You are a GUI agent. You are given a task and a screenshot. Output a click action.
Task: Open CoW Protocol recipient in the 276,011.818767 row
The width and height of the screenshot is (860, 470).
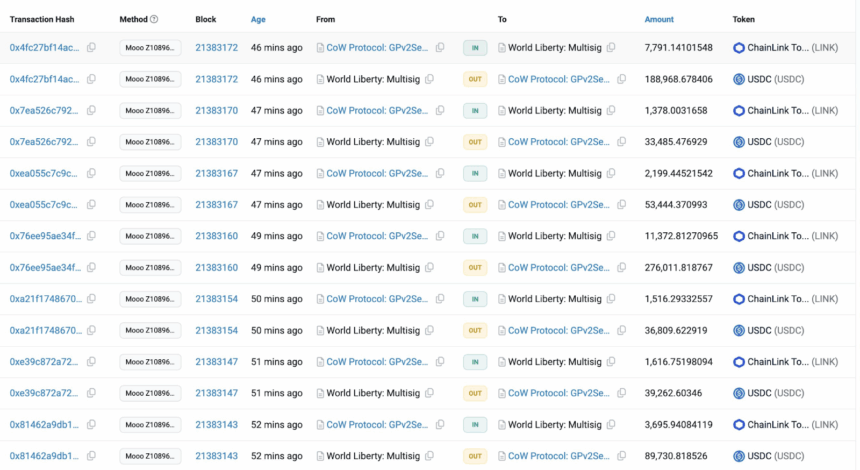tap(558, 268)
